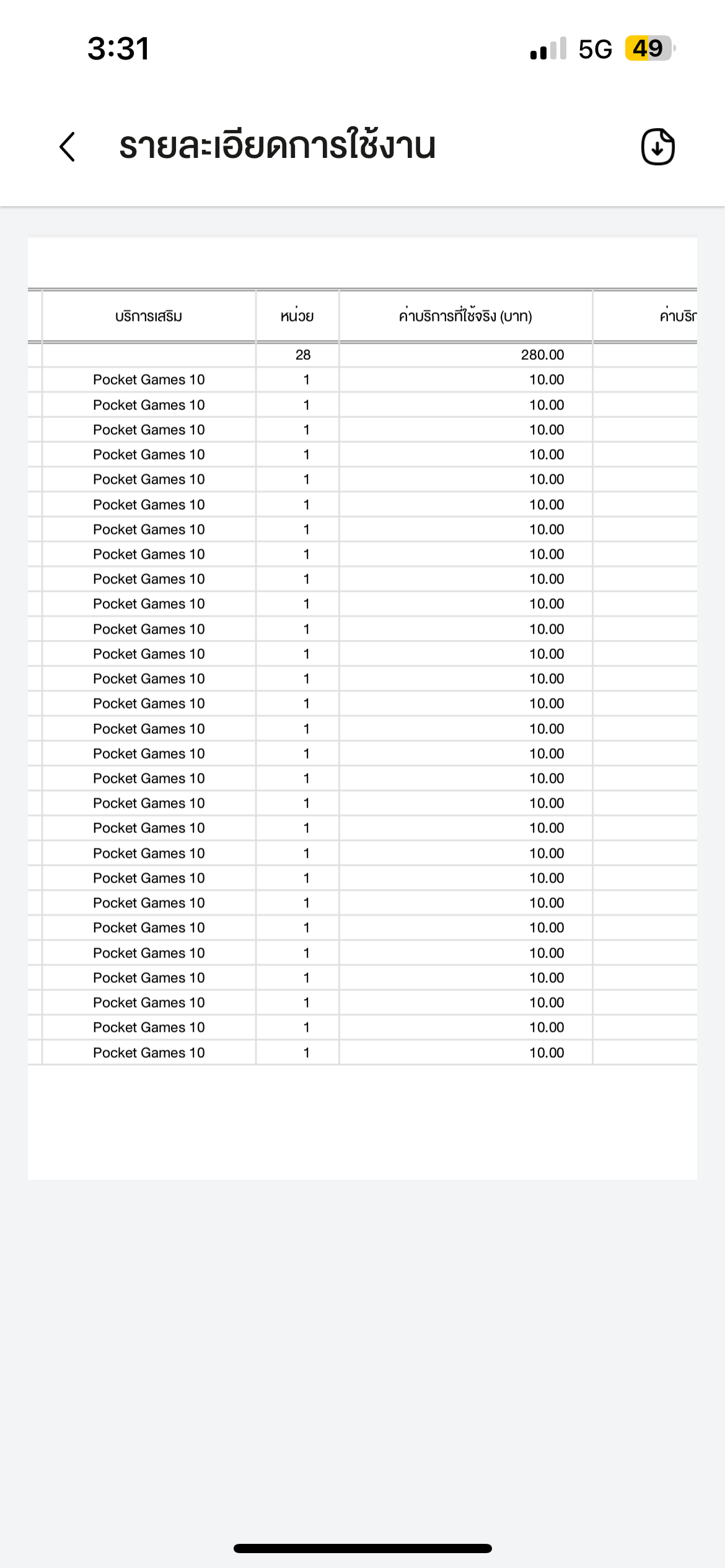Select the ค่าบริการที่ใช้จริง (บาท) column header
Image resolution: width=725 pixels, height=1568 pixels.
[465, 316]
